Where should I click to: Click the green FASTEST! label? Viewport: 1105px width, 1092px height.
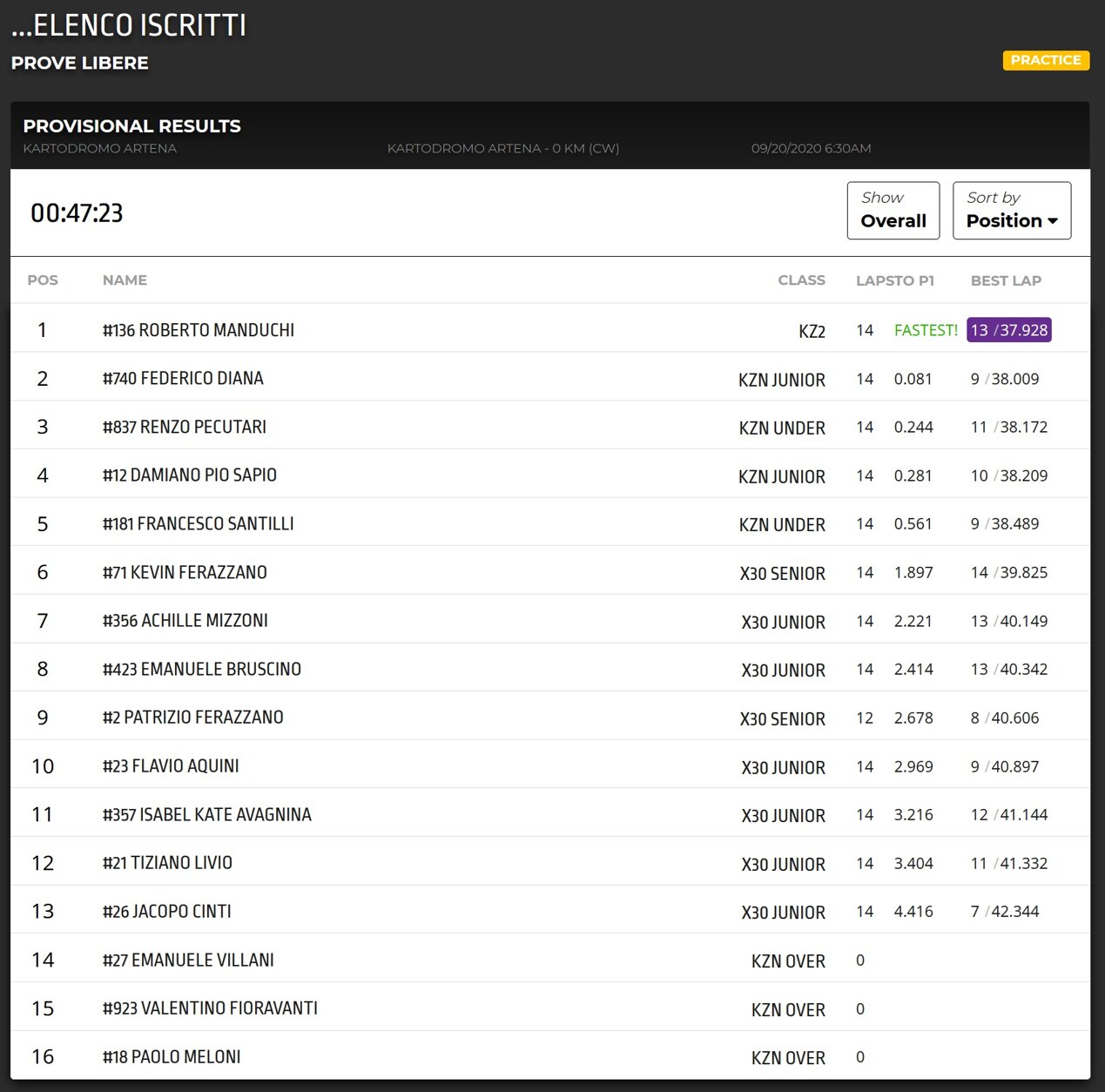pos(926,330)
